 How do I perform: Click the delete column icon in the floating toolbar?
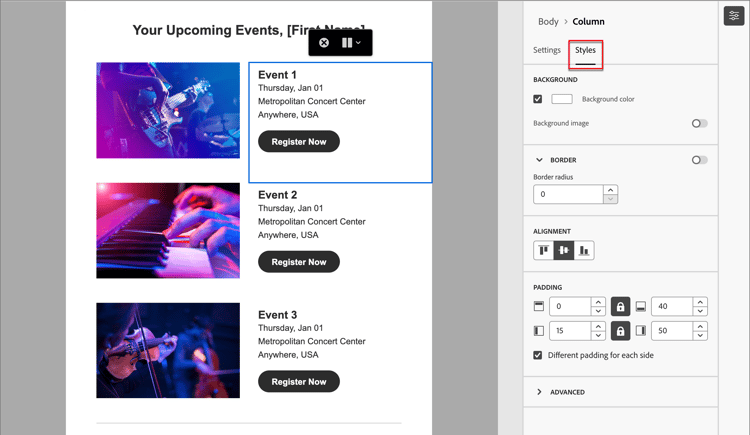324,43
